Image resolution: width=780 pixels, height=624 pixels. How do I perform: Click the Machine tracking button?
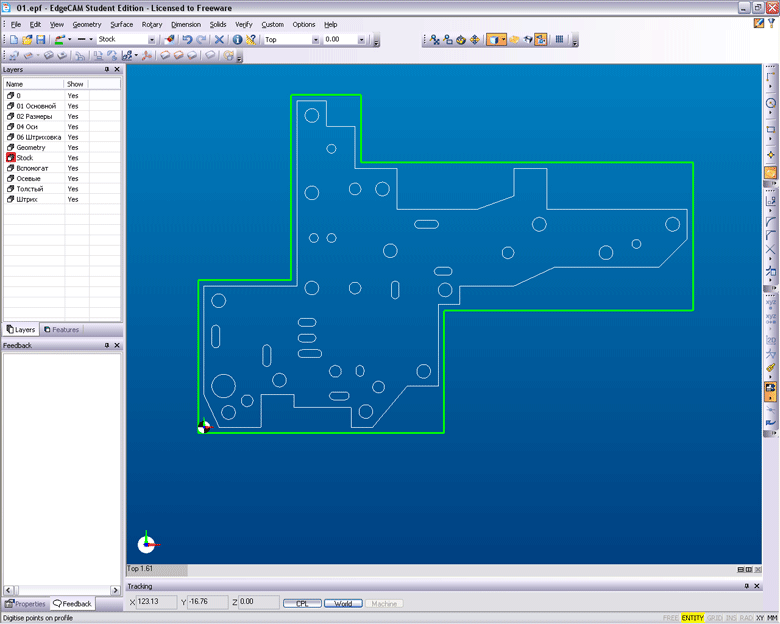click(x=384, y=604)
